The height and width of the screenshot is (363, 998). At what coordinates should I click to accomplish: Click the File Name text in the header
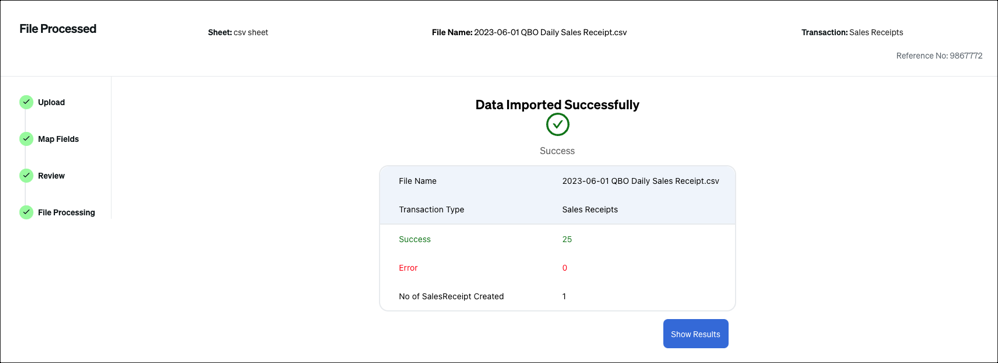click(x=530, y=32)
